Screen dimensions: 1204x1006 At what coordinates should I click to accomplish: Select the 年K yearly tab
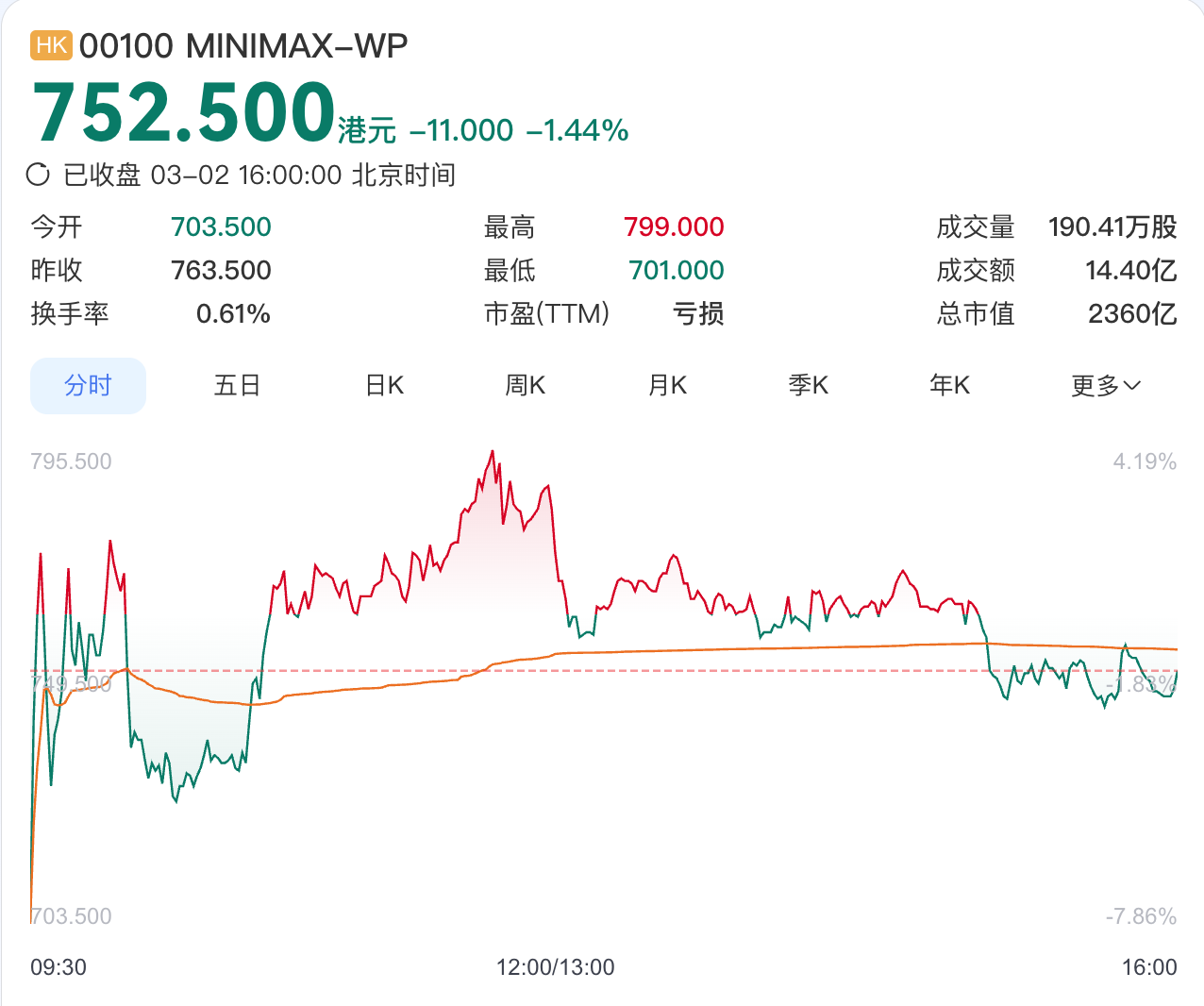[x=950, y=385]
